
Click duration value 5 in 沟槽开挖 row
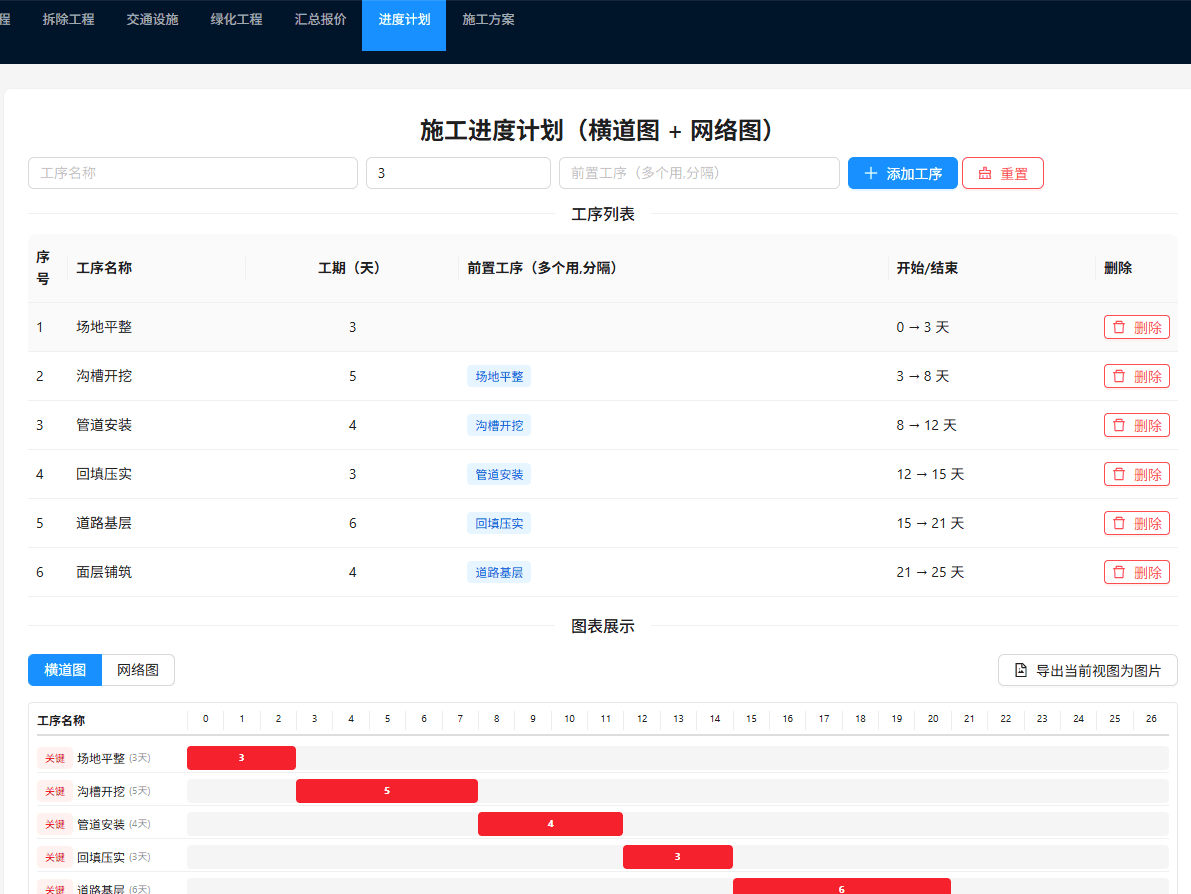(x=352, y=376)
